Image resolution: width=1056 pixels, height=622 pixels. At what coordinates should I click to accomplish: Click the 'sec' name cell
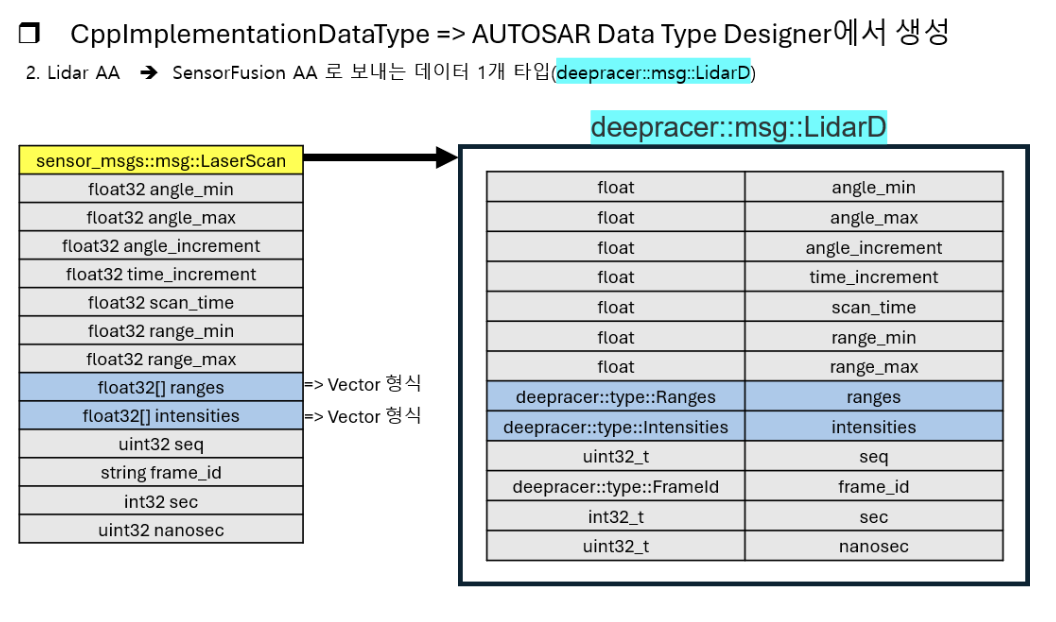pyautogui.click(x=873, y=516)
